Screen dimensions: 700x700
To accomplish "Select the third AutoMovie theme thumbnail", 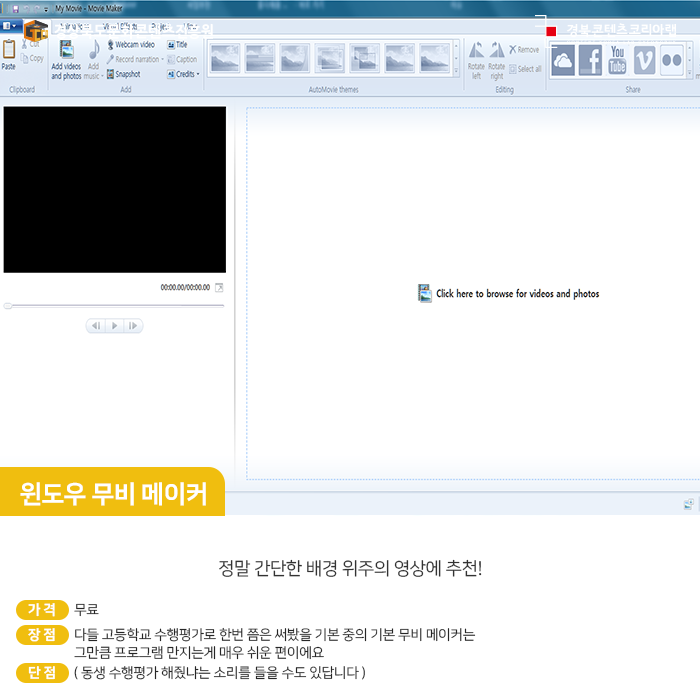I will pyautogui.click(x=295, y=58).
